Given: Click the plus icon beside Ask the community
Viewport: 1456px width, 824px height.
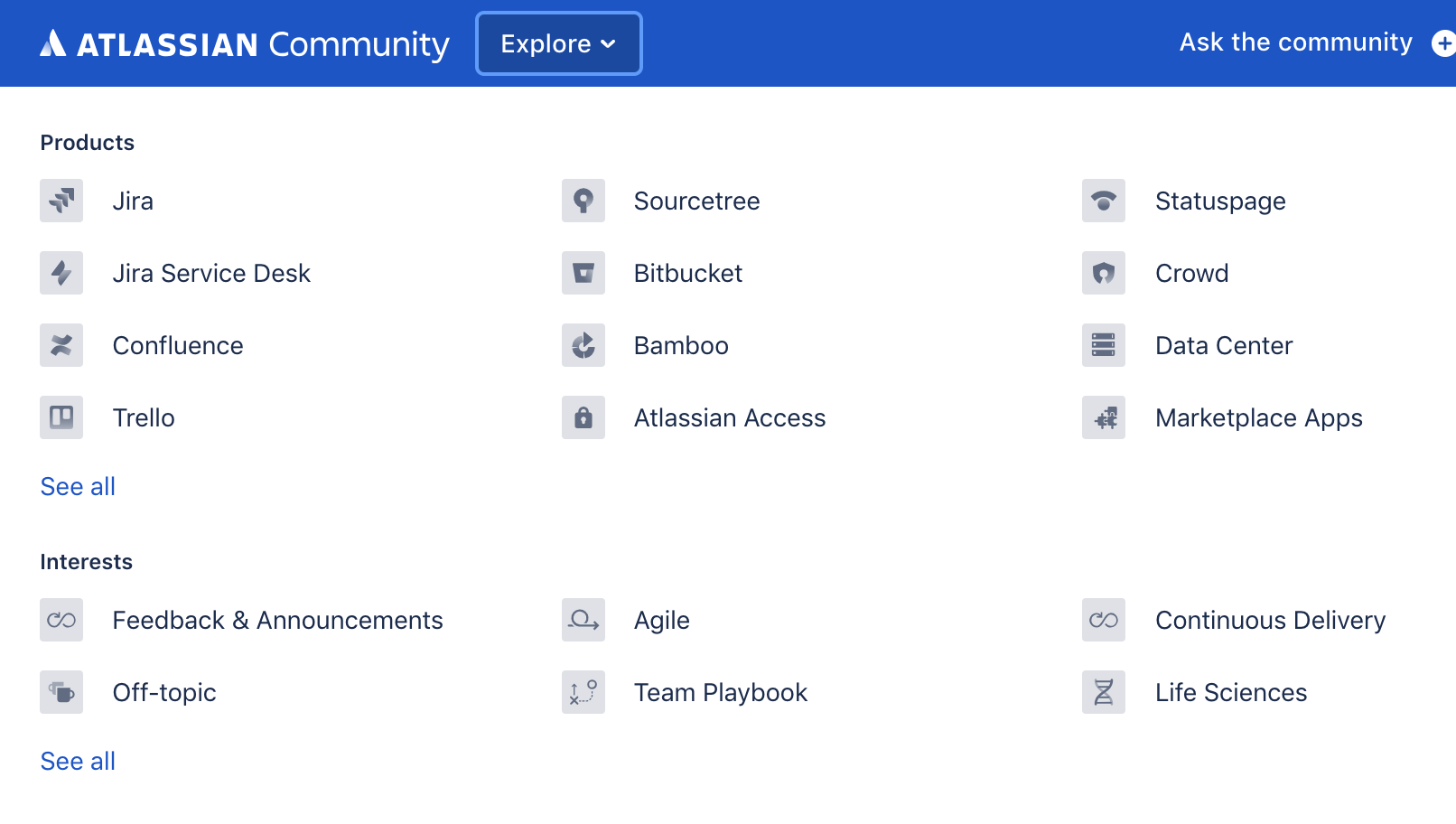Looking at the screenshot, I should 1443,42.
